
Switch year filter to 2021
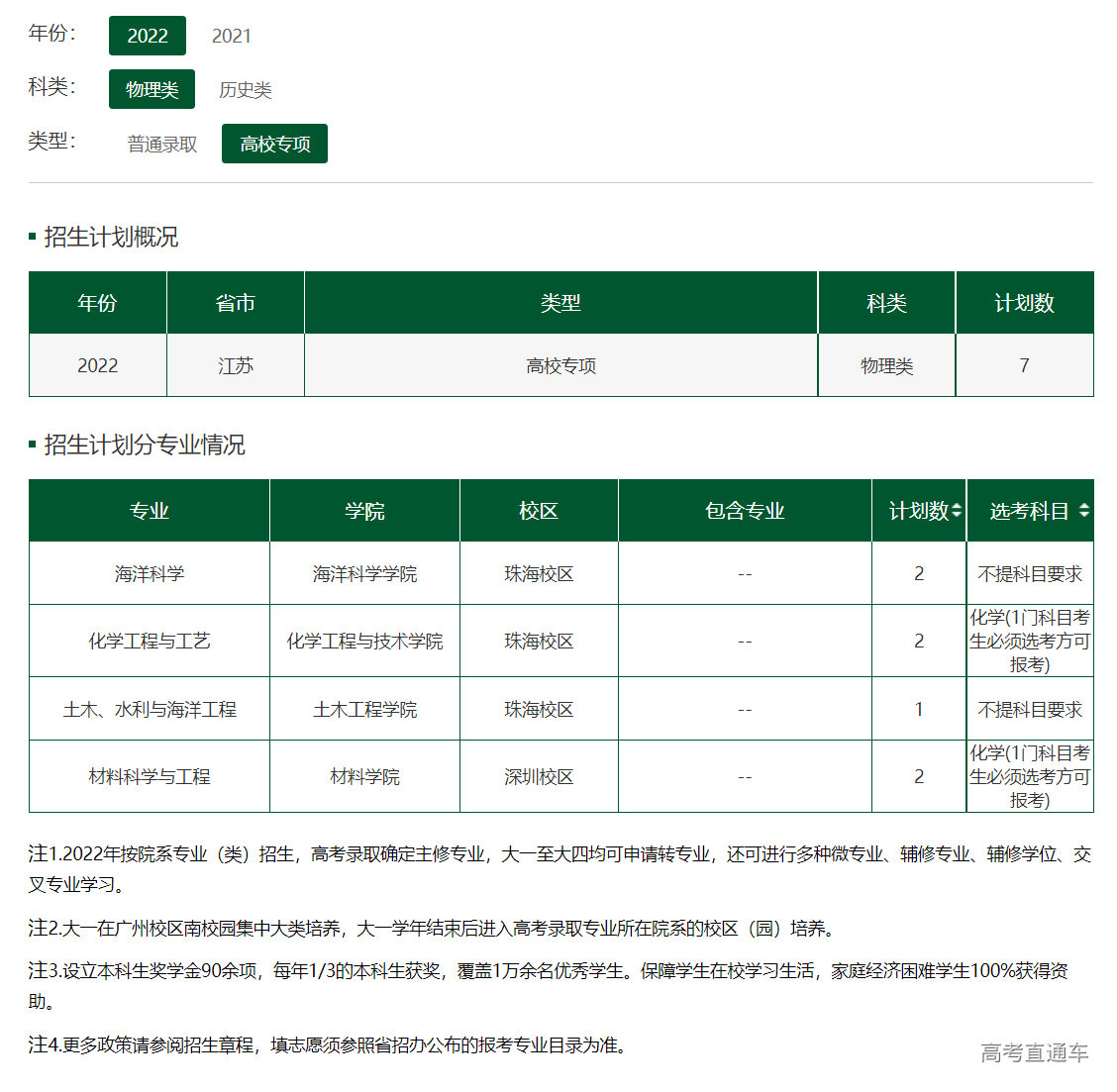pos(230,36)
